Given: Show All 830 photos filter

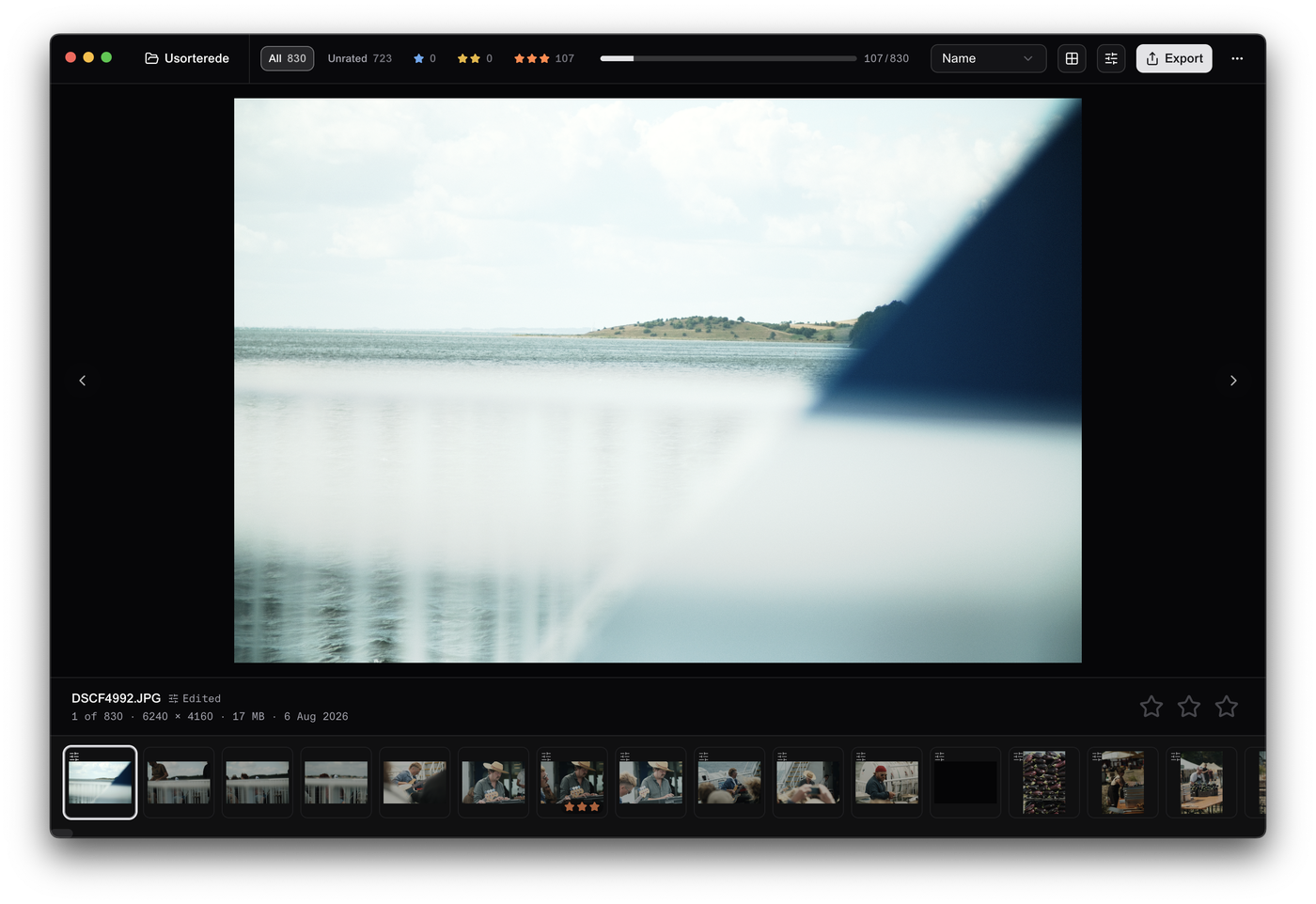Looking at the screenshot, I should coord(287,58).
